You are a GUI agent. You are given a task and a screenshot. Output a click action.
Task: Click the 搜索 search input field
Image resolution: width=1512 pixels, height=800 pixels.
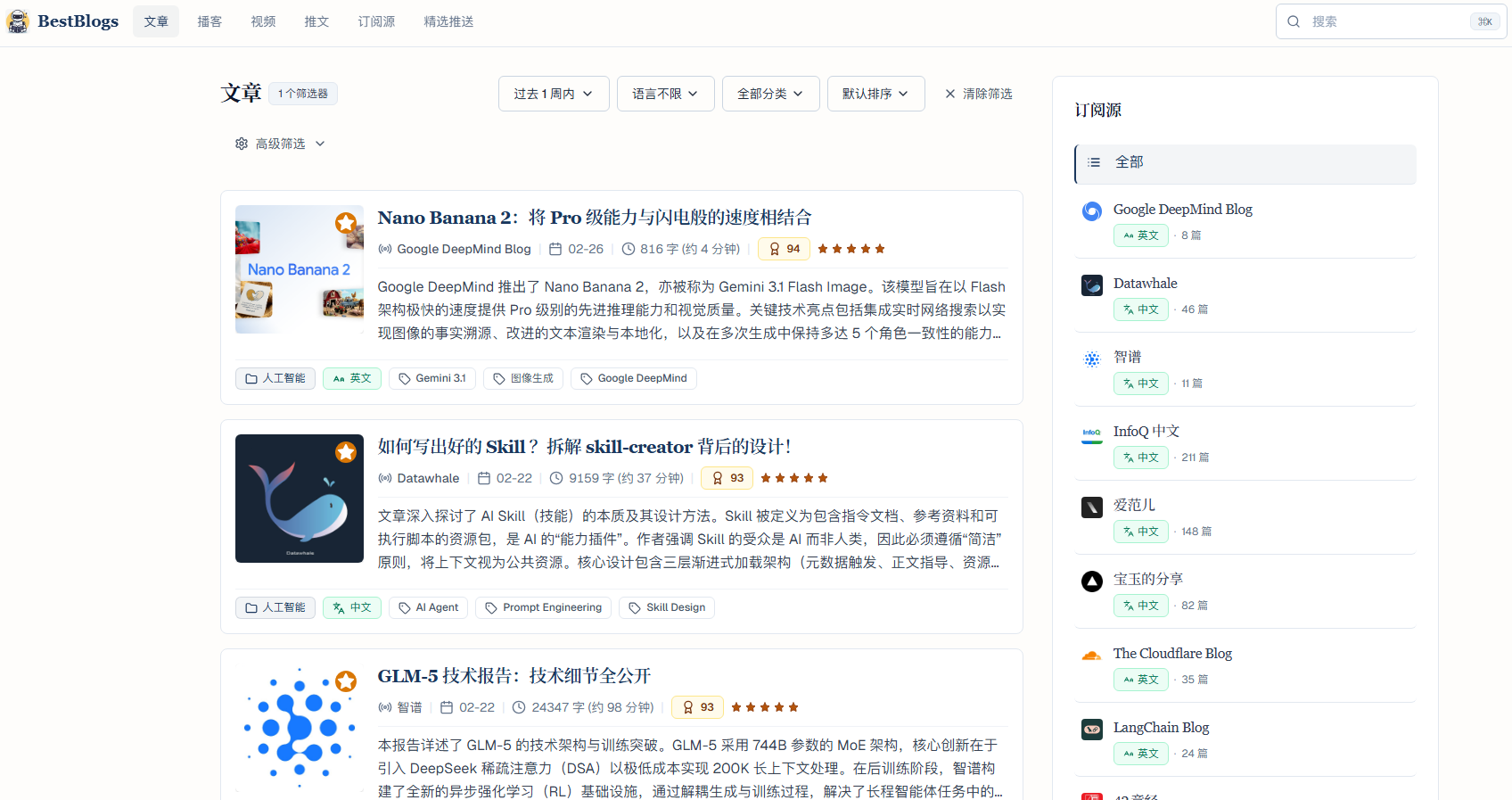pos(1386,21)
